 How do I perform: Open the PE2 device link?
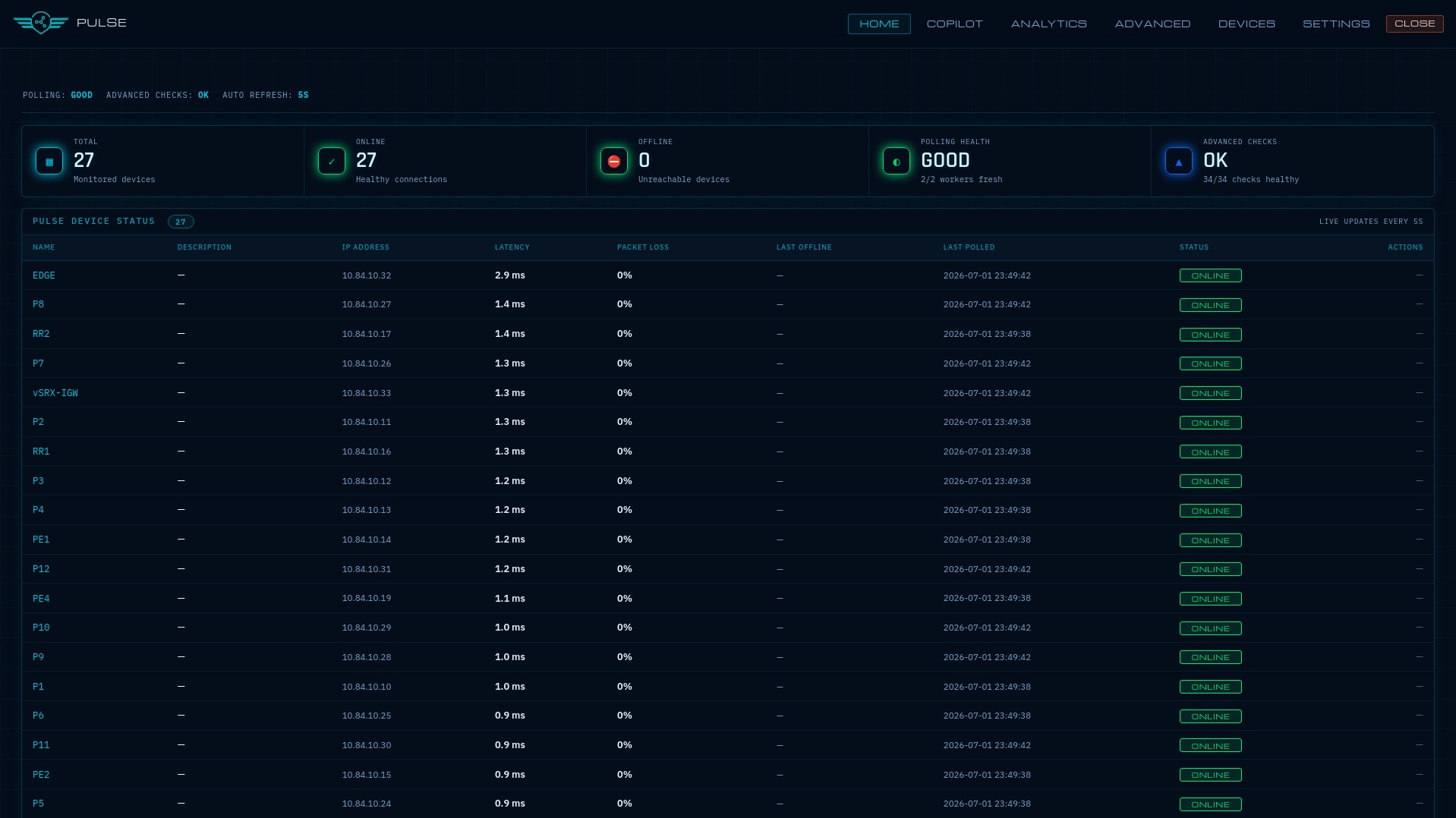point(41,775)
